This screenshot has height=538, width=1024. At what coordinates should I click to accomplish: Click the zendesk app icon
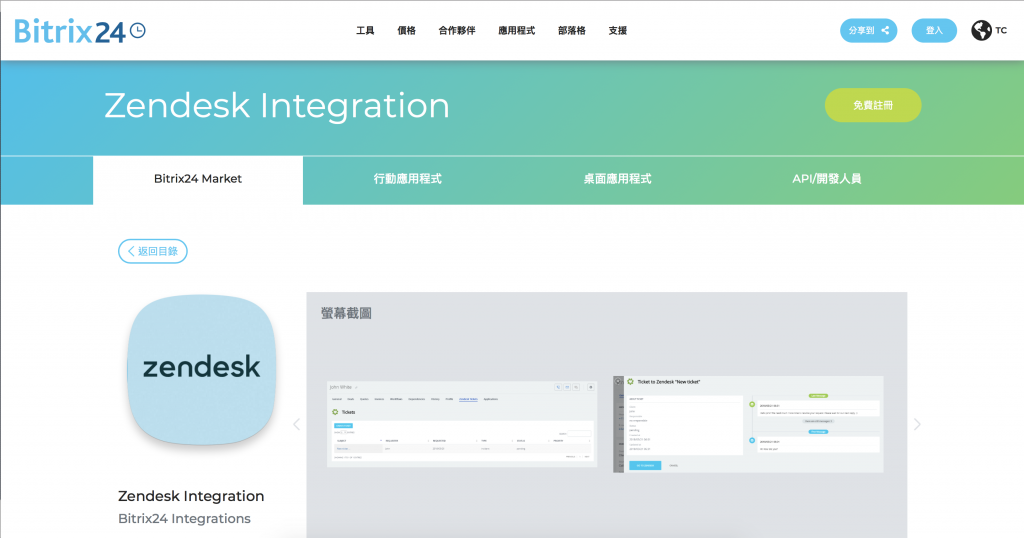201,370
